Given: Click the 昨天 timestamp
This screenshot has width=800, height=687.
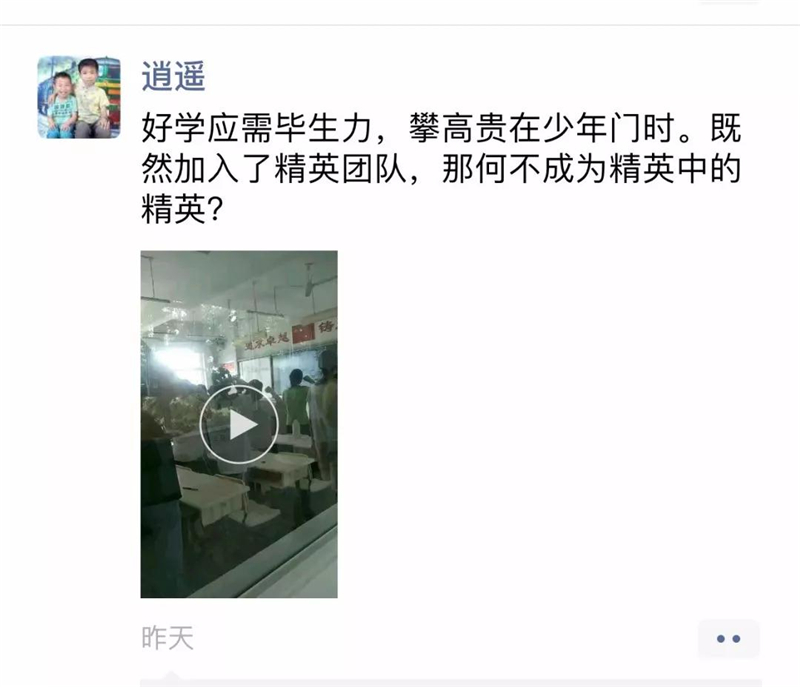Looking at the screenshot, I should click(x=167, y=638).
